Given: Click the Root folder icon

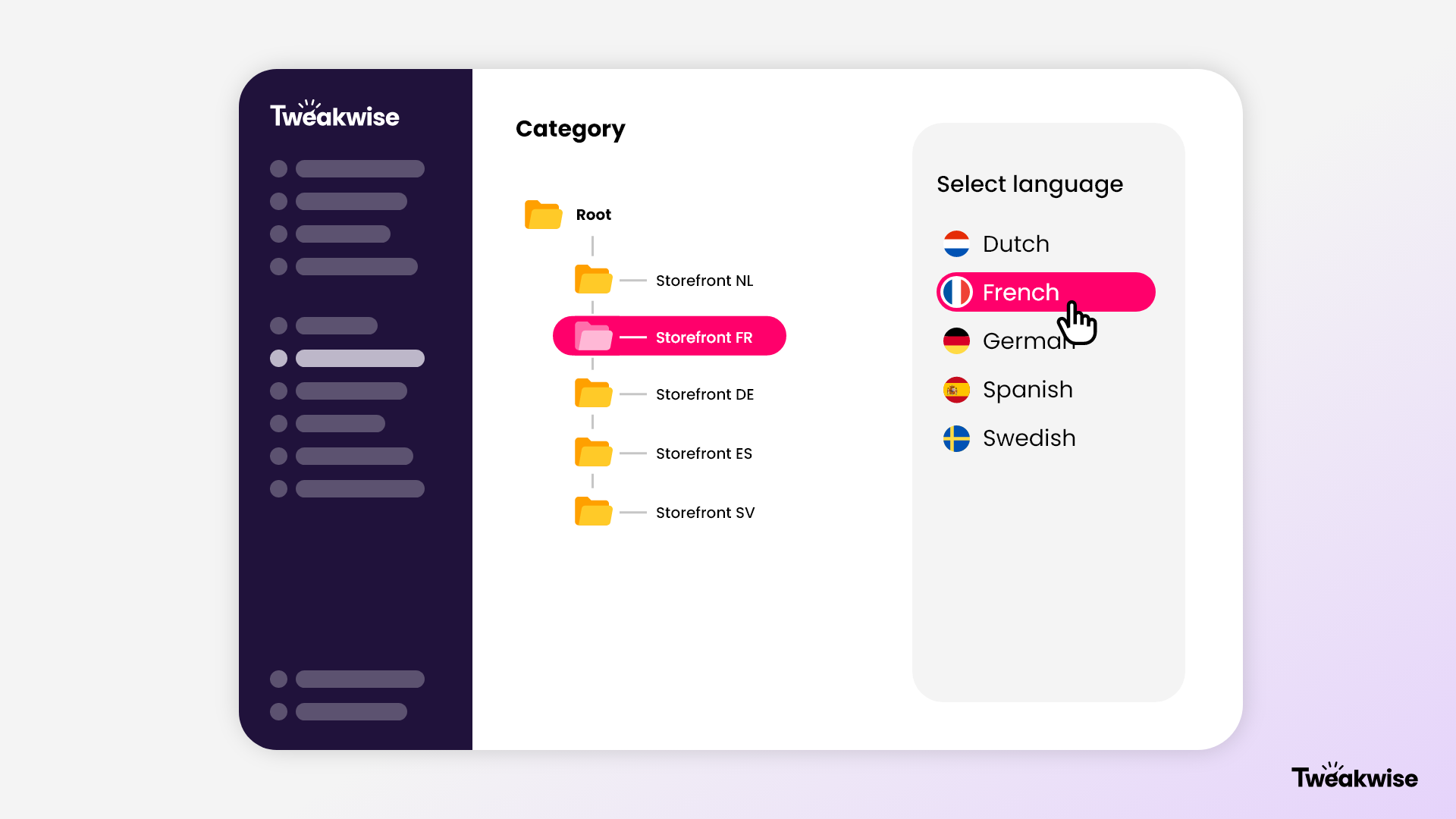Looking at the screenshot, I should [543, 215].
